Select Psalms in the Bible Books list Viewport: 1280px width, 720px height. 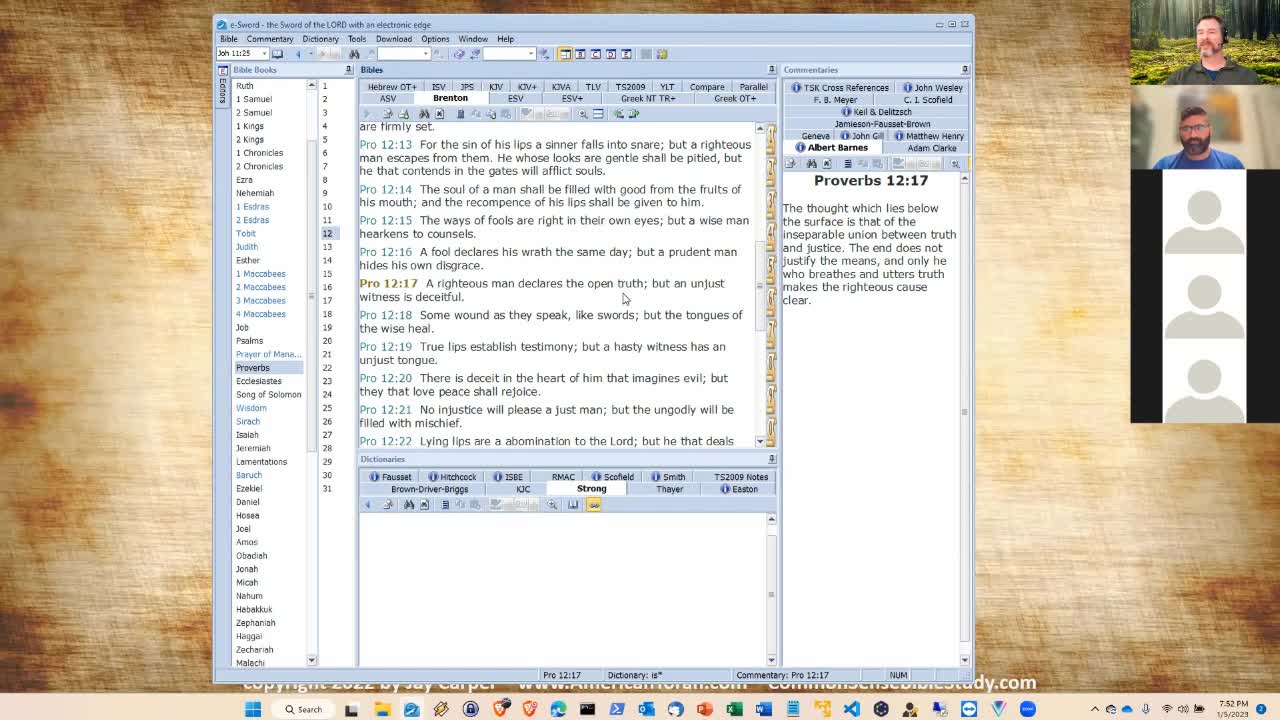point(249,341)
